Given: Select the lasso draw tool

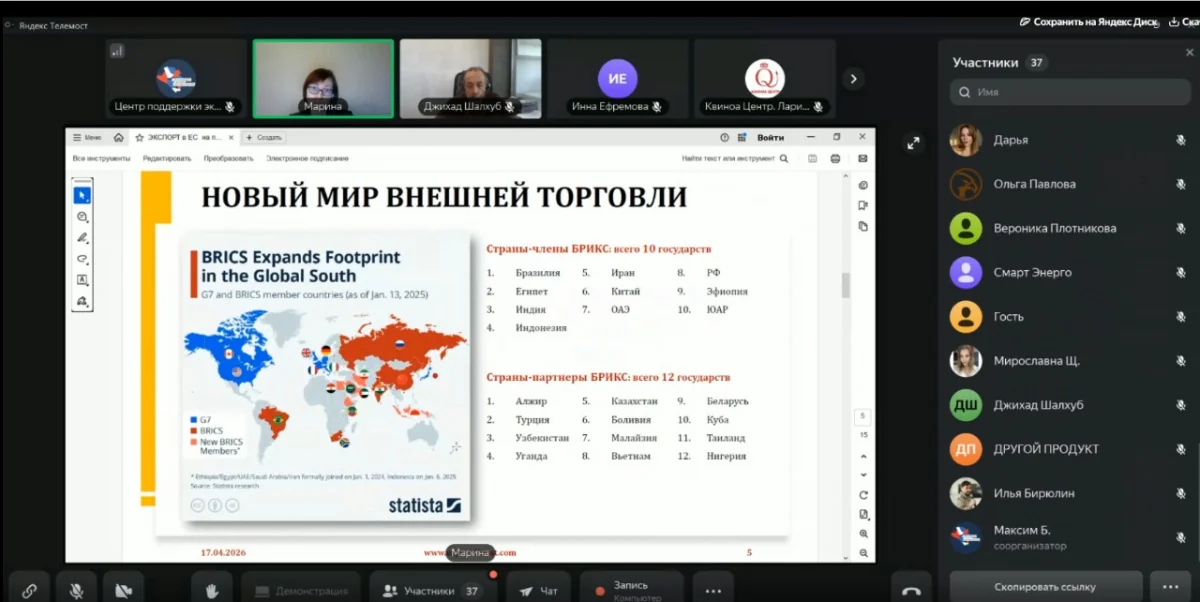Looking at the screenshot, I should [82, 259].
